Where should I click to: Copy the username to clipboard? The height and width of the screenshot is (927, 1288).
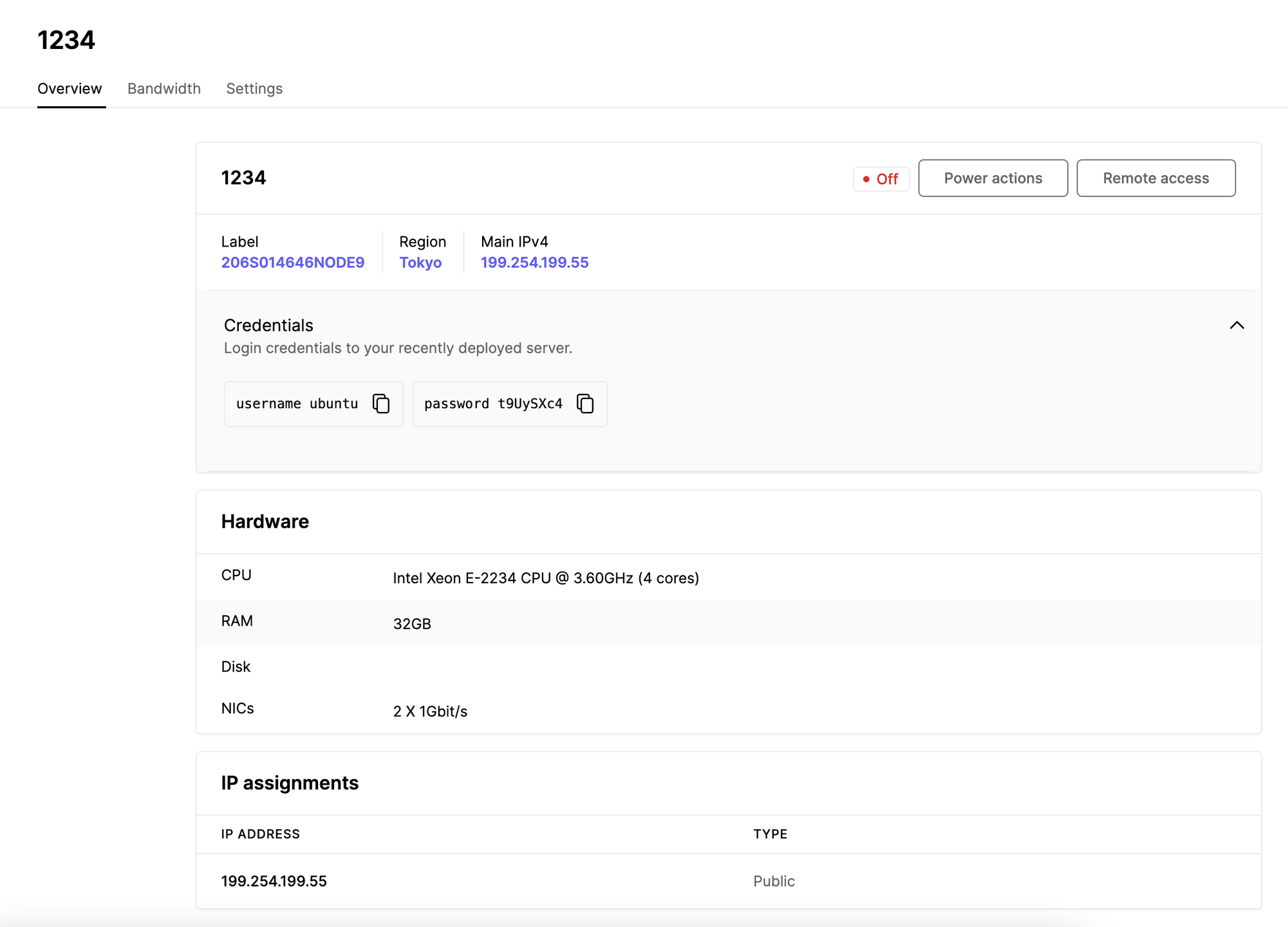pyautogui.click(x=381, y=404)
